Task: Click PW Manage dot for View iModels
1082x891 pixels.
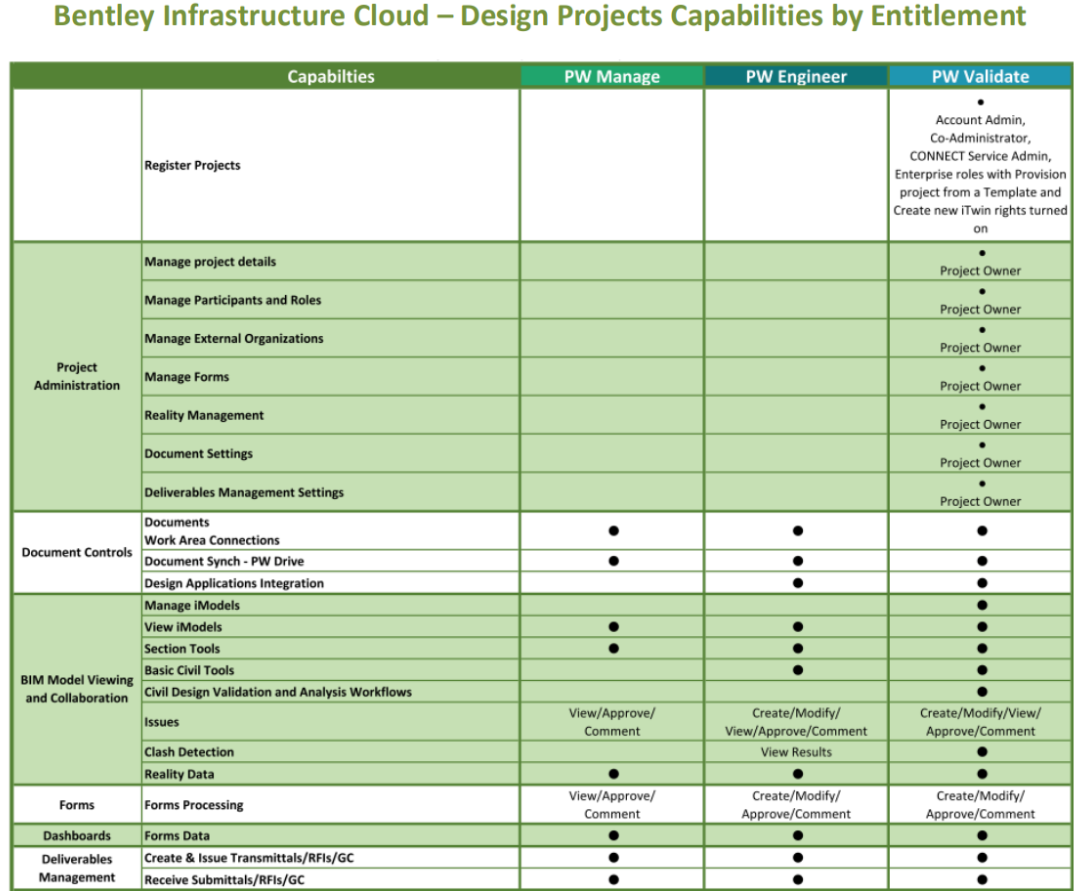Action: pos(613,627)
